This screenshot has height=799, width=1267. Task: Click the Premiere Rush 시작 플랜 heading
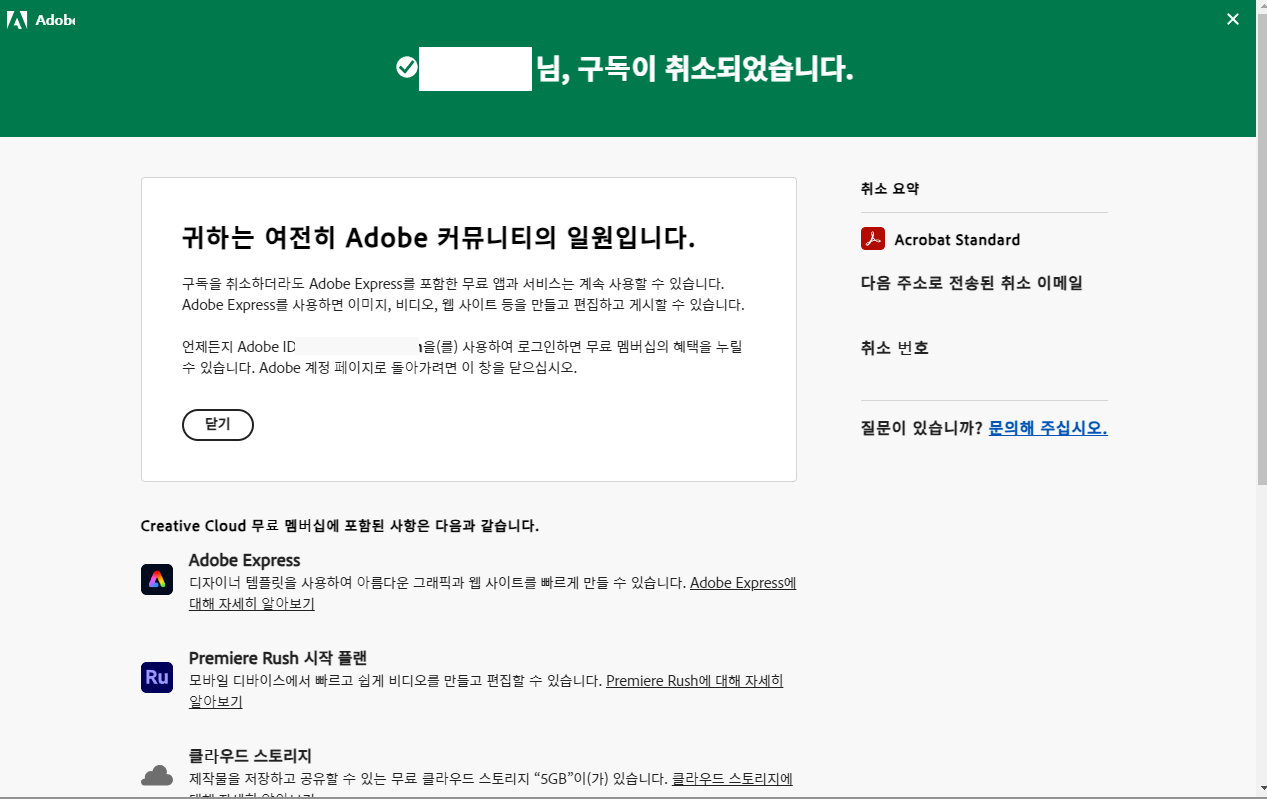coord(278,658)
